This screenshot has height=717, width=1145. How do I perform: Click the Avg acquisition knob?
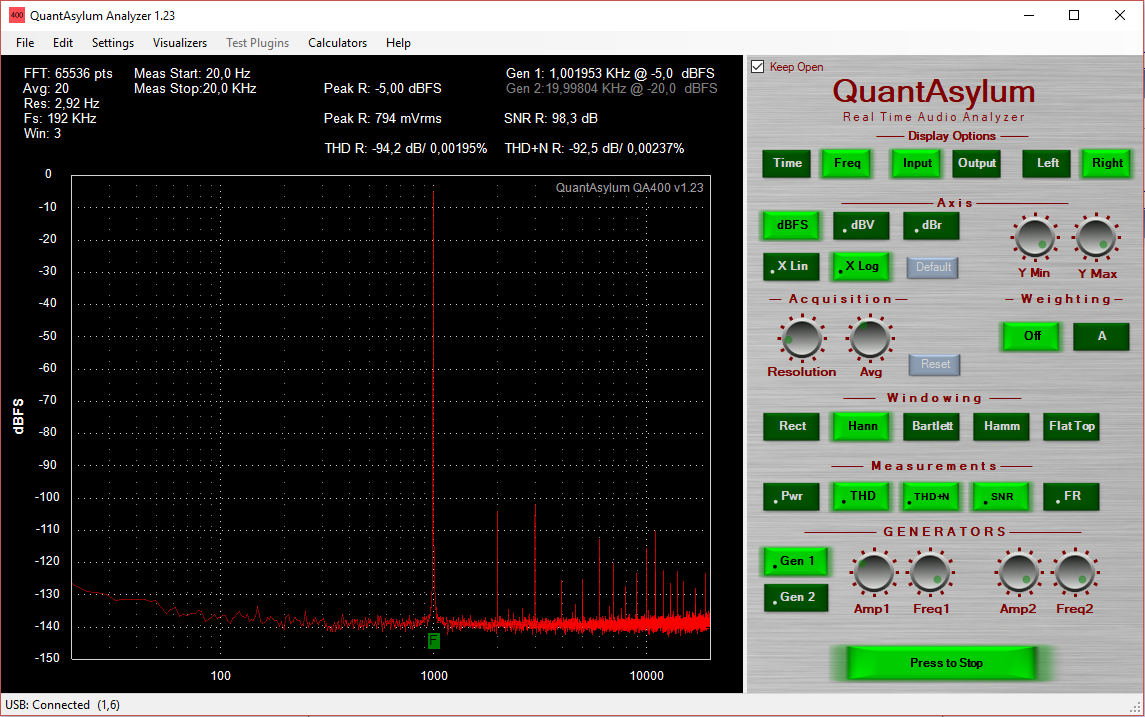pyautogui.click(x=870, y=338)
